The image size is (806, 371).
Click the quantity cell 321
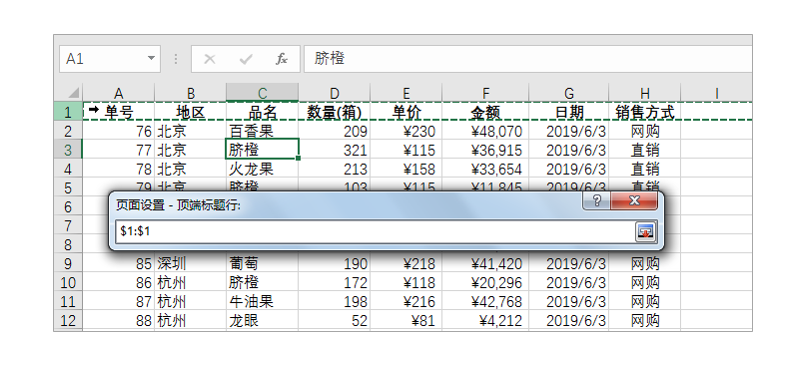[334, 150]
